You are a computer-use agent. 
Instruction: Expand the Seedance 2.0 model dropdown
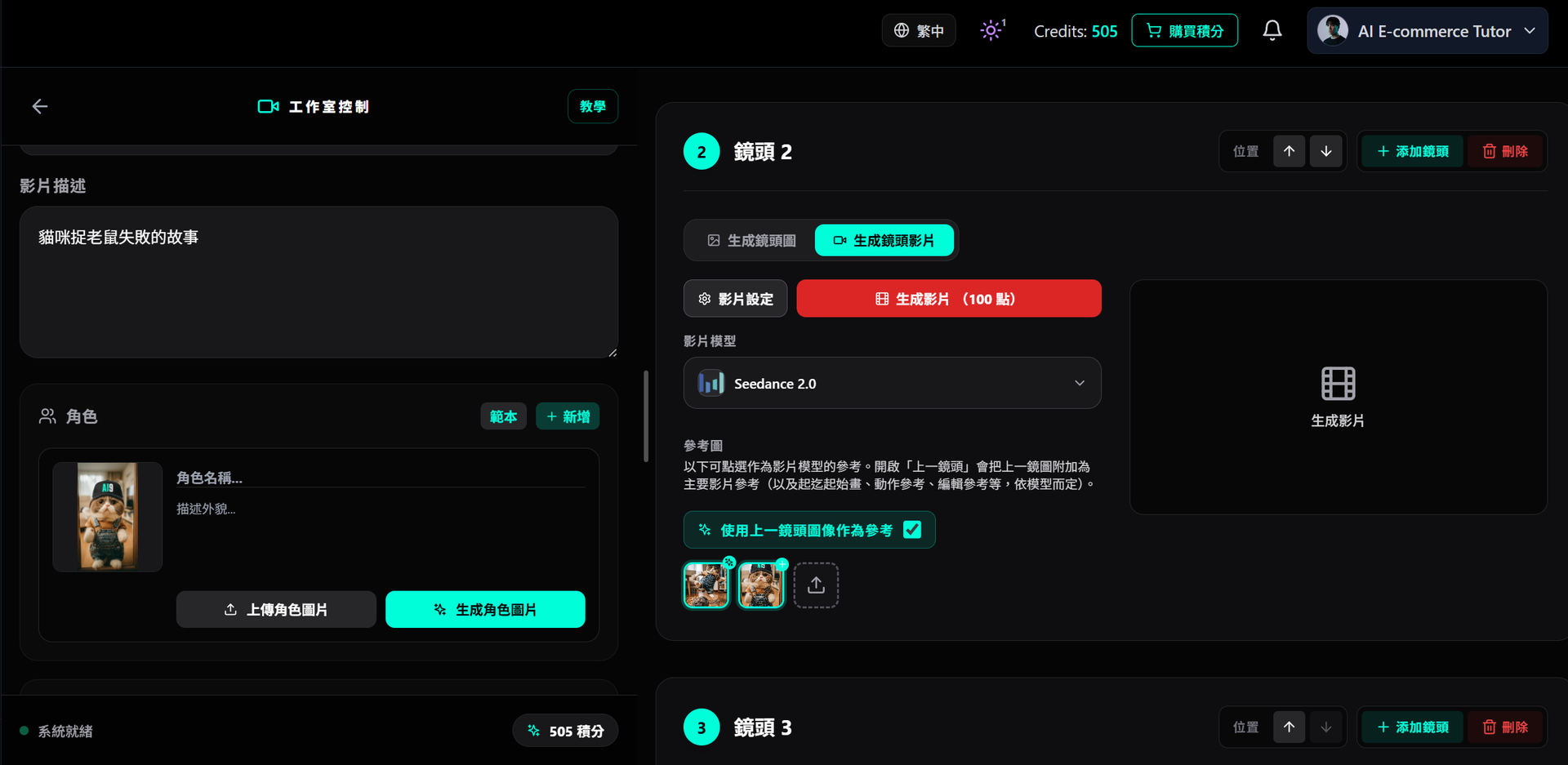coord(892,383)
